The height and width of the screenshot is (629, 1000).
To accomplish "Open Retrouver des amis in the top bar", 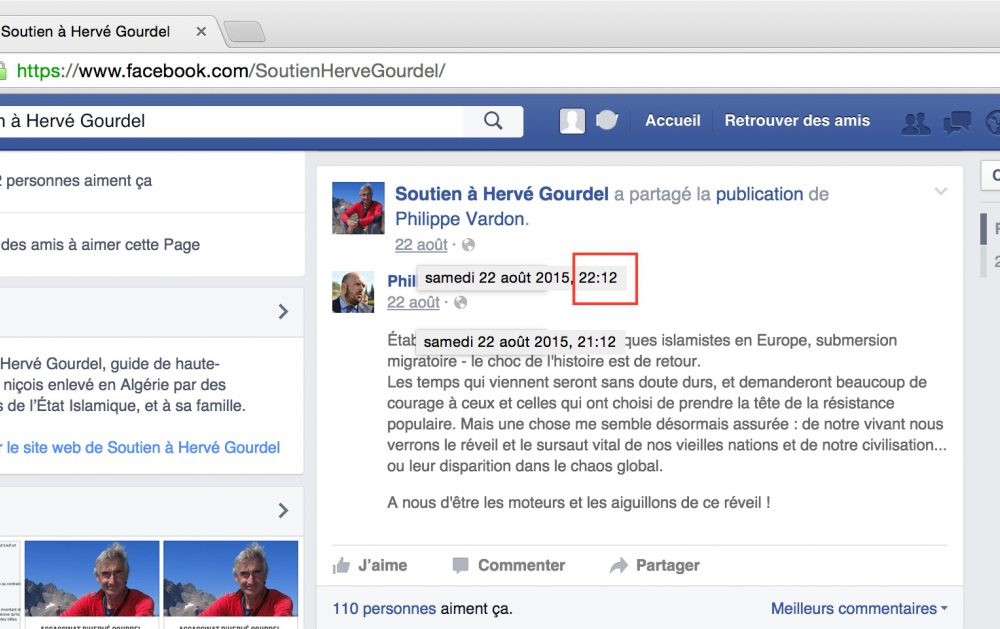I will 797,121.
